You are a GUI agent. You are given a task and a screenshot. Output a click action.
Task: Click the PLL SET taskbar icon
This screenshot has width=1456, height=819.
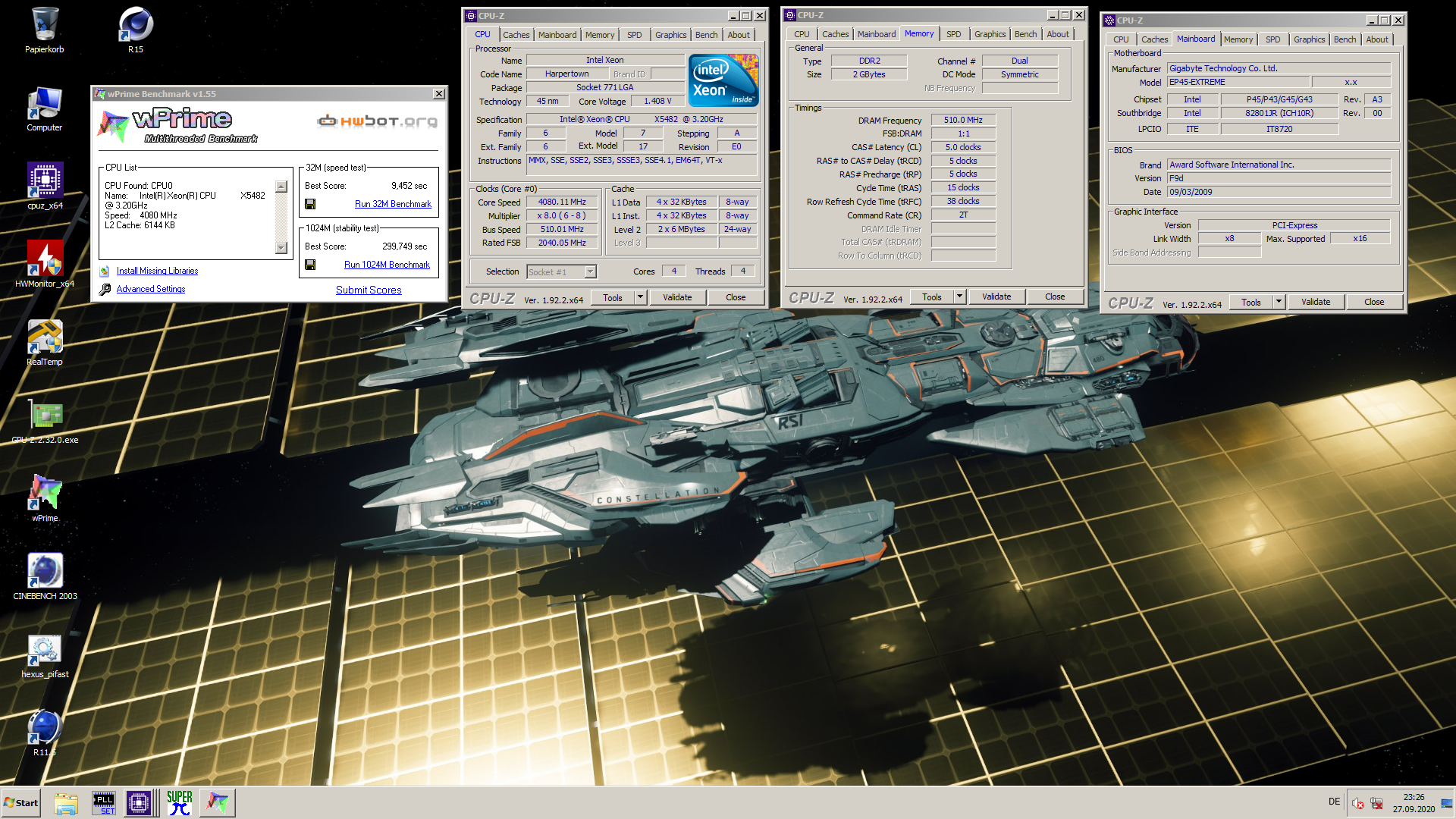pos(103,803)
